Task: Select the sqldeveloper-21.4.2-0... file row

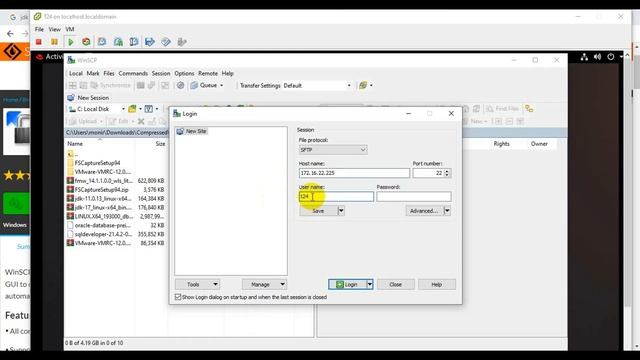Action: point(116,234)
